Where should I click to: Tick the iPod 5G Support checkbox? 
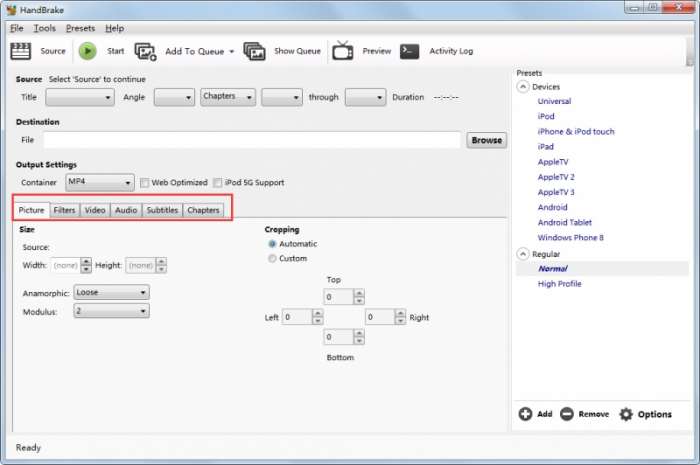coord(217,183)
